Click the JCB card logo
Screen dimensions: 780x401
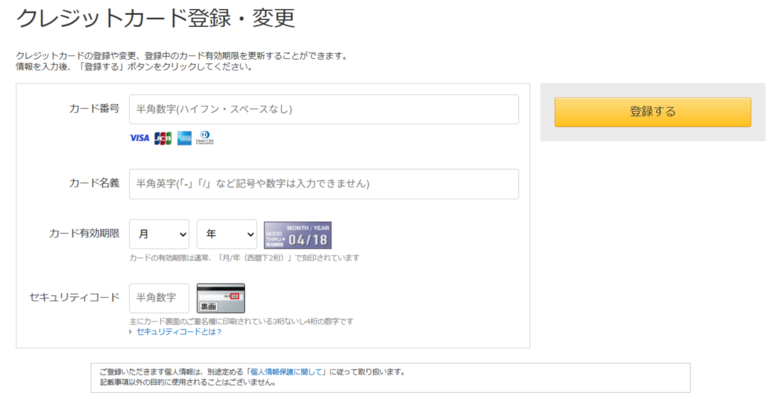pos(163,138)
